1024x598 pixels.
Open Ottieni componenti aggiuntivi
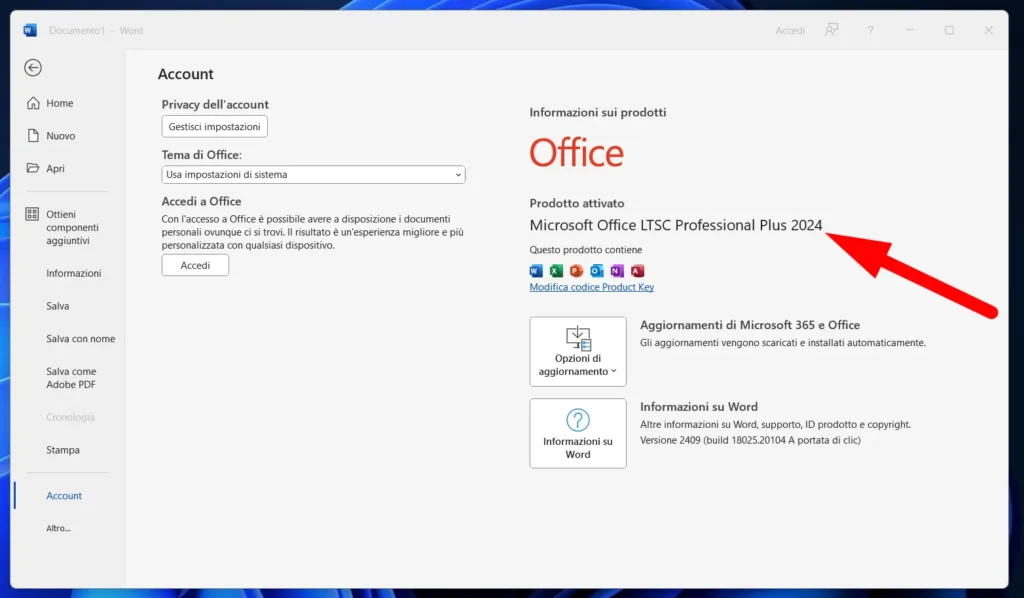click(x=72, y=227)
